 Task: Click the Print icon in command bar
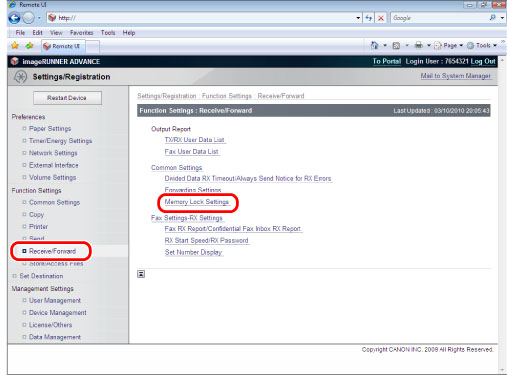click(419, 45)
